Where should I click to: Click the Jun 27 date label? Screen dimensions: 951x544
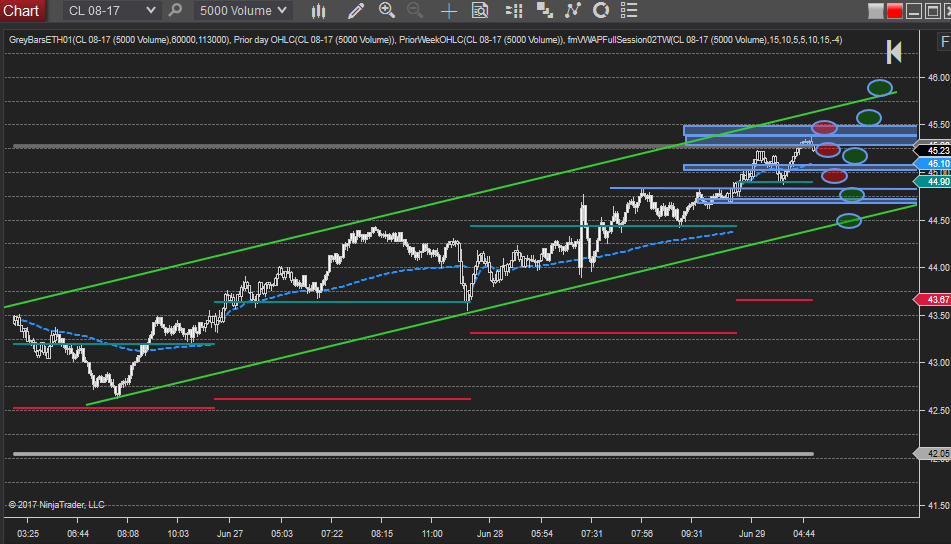[230, 534]
